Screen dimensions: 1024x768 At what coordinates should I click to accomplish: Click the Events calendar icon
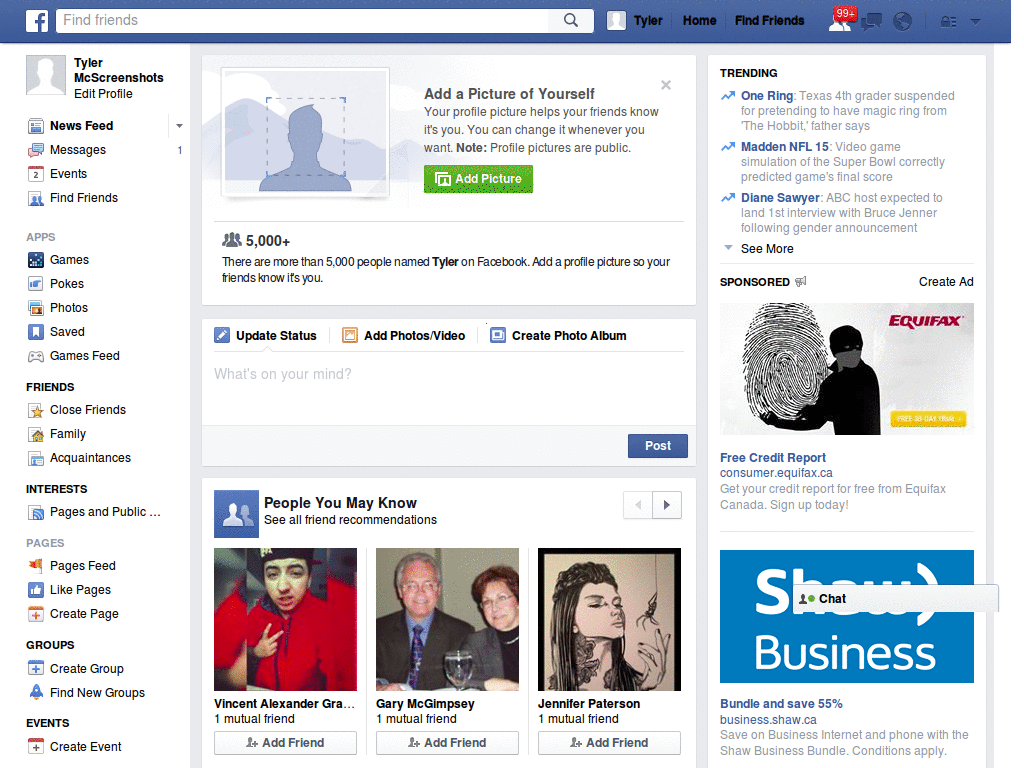[36, 174]
